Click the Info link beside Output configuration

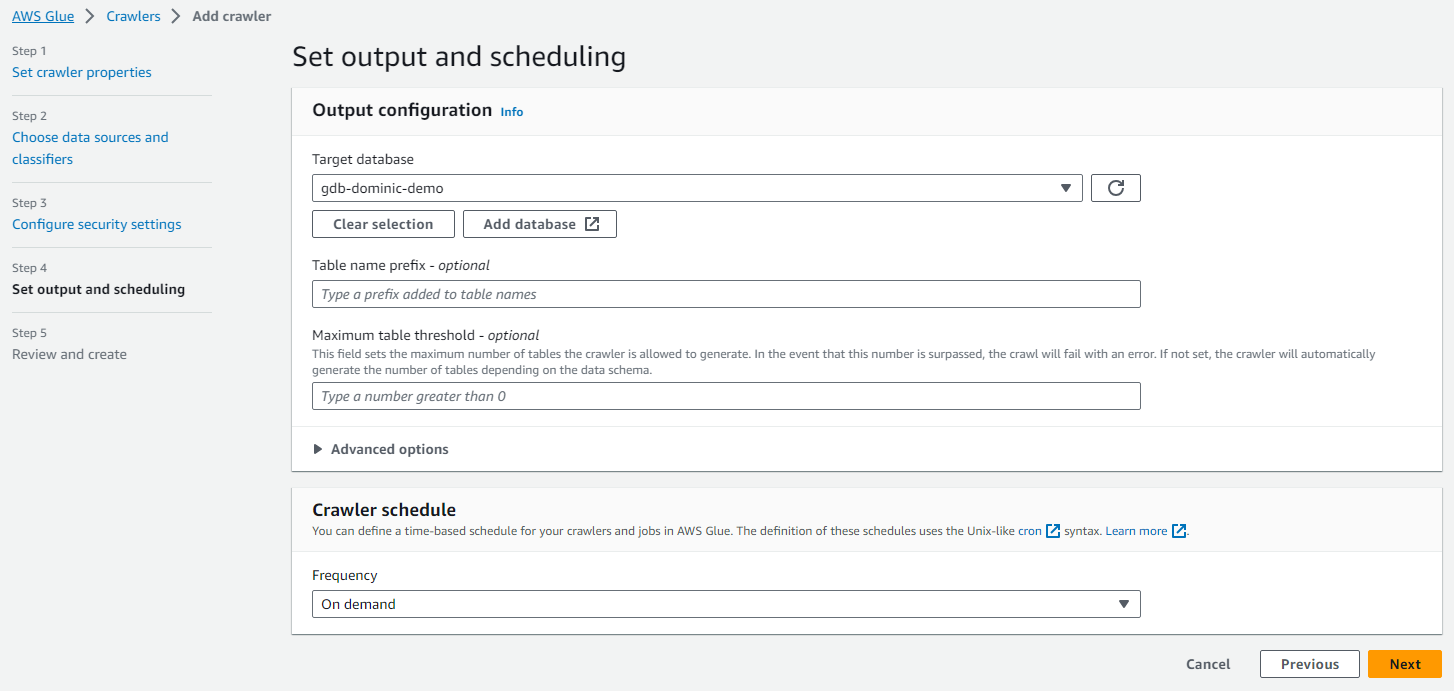512,112
